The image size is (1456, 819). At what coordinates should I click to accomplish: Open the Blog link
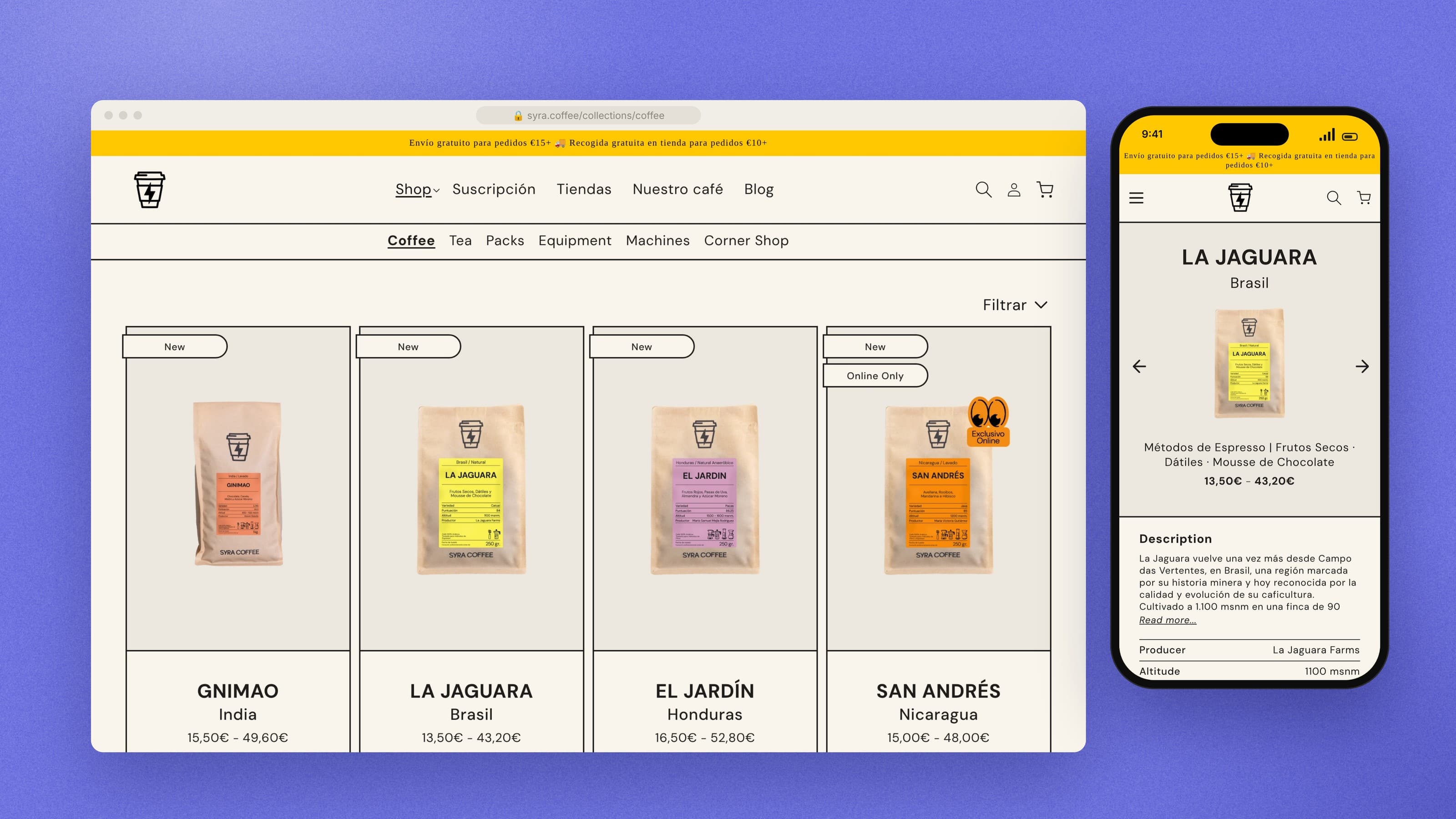[x=758, y=189]
